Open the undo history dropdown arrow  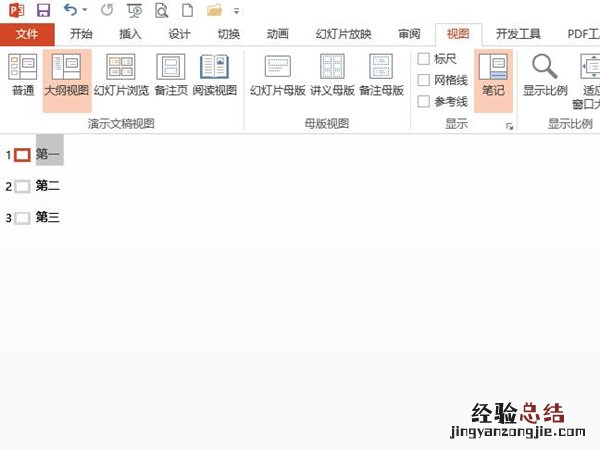84,11
